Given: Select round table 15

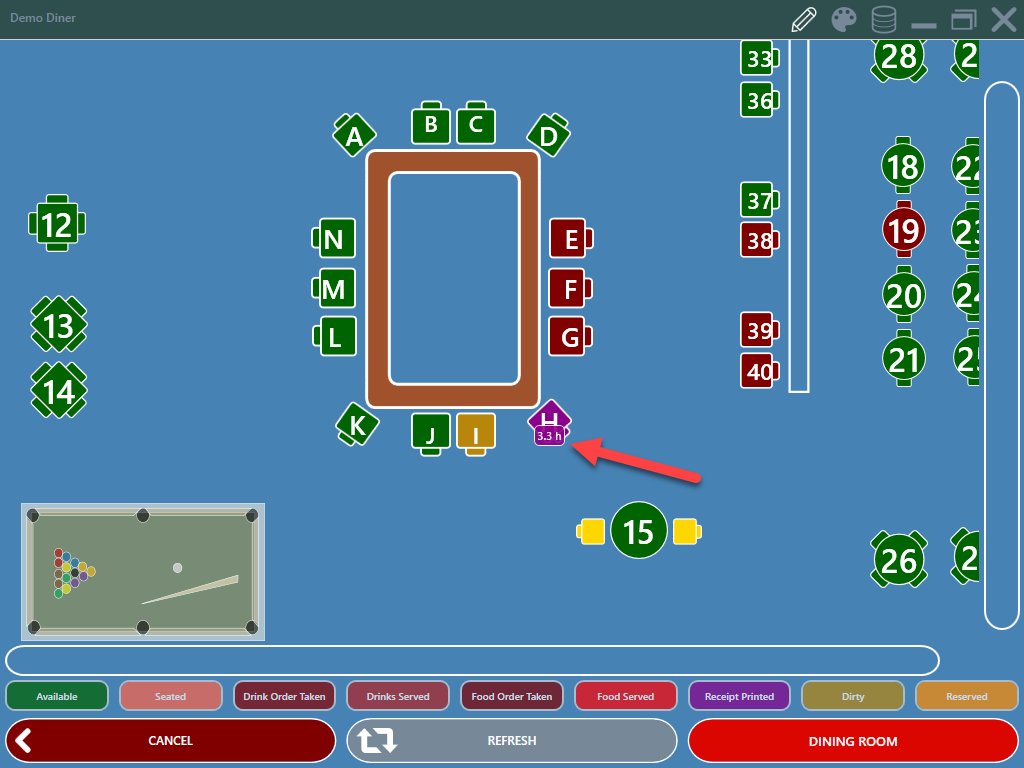Looking at the screenshot, I should [x=638, y=531].
